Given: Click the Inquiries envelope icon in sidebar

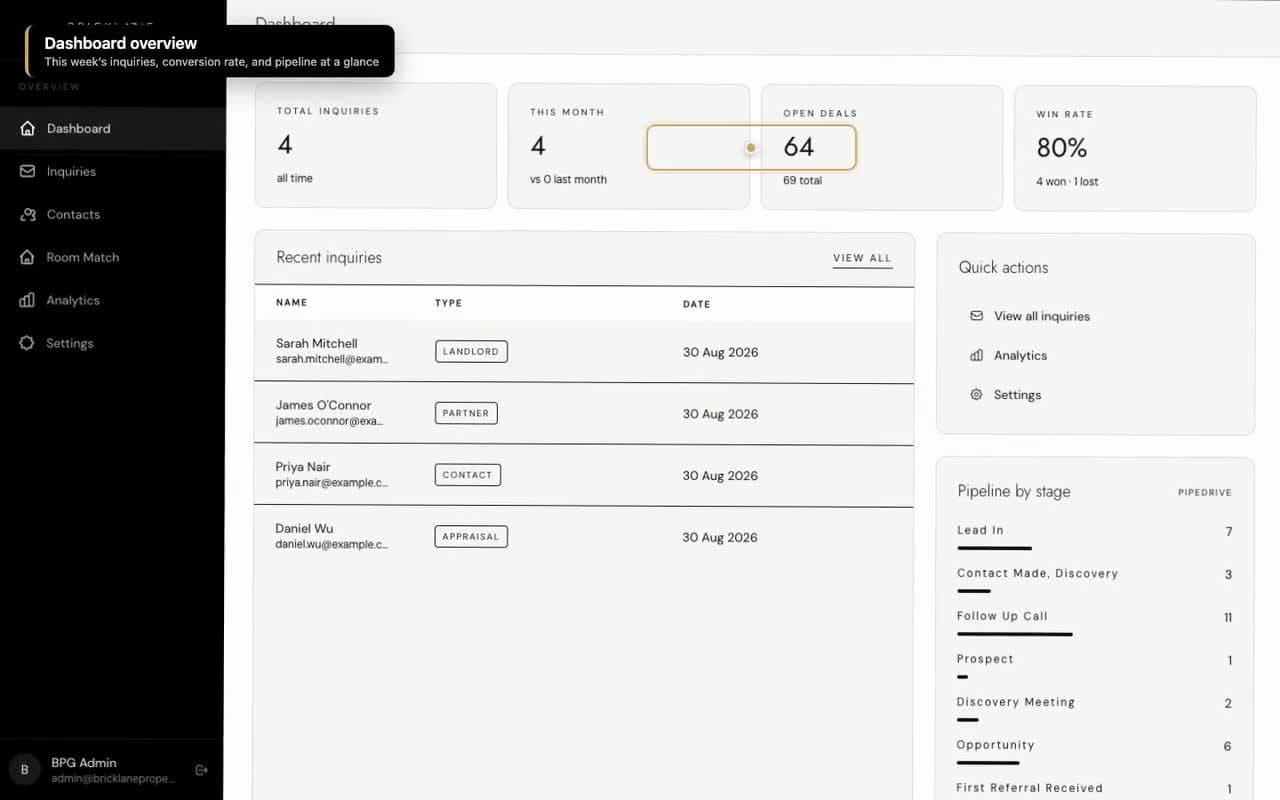Looking at the screenshot, I should [27, 171].
